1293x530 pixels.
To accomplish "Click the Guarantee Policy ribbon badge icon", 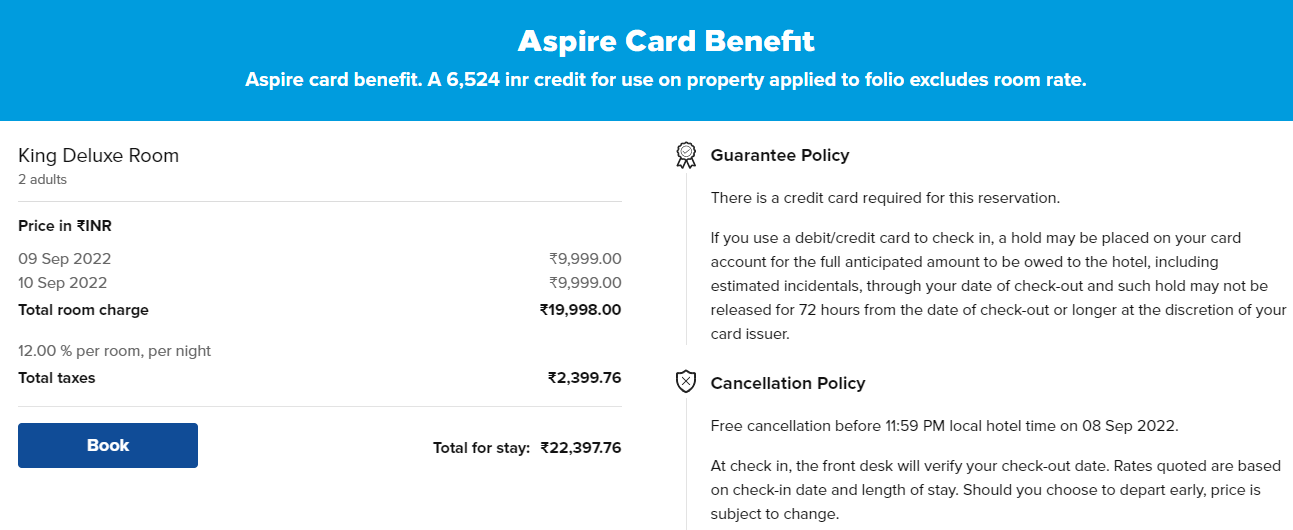I will (686, 155).
